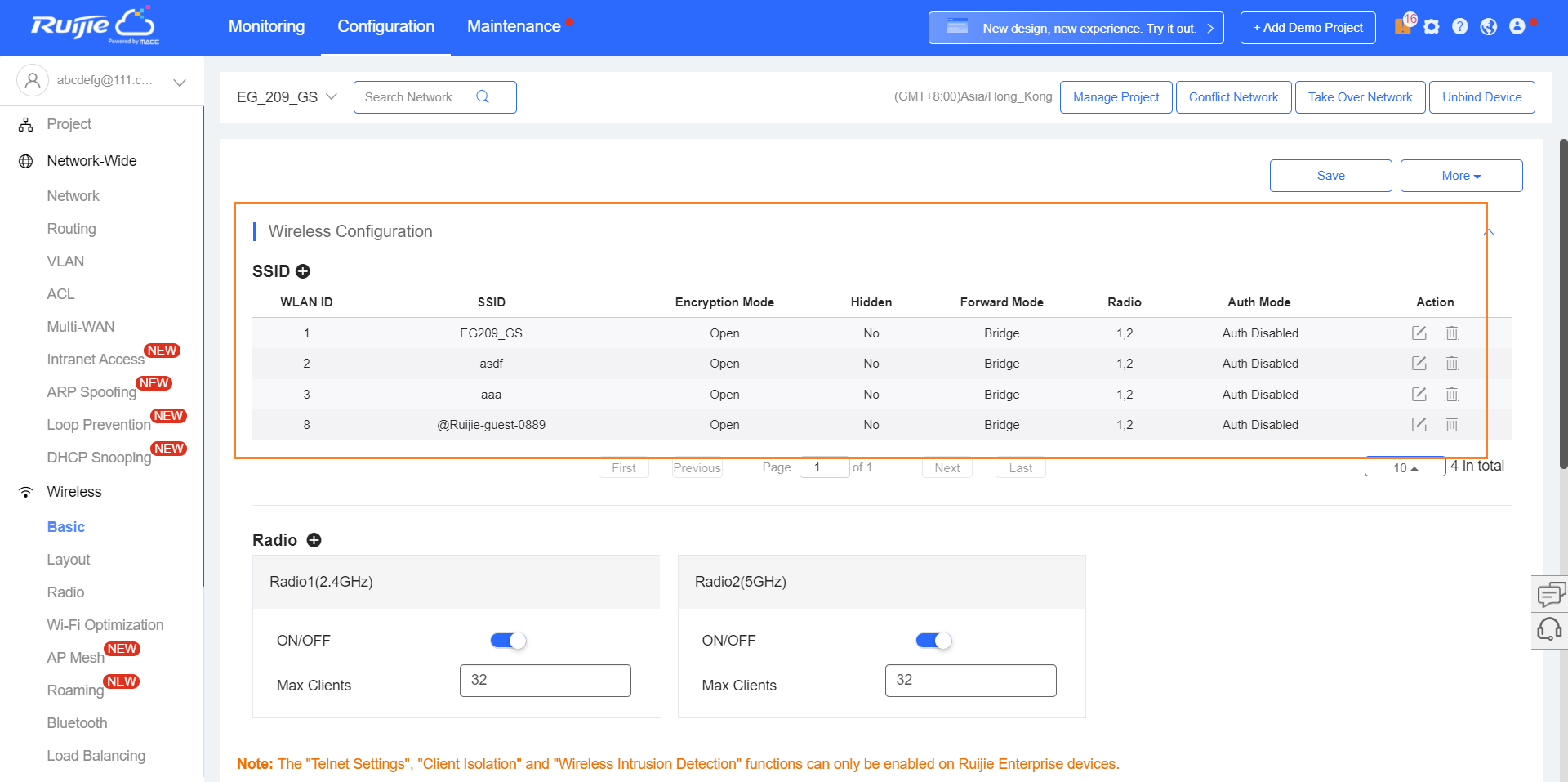Screen dimensions: 1568x782
Task: Open the Layout menu item
Action: click(69, 560)
